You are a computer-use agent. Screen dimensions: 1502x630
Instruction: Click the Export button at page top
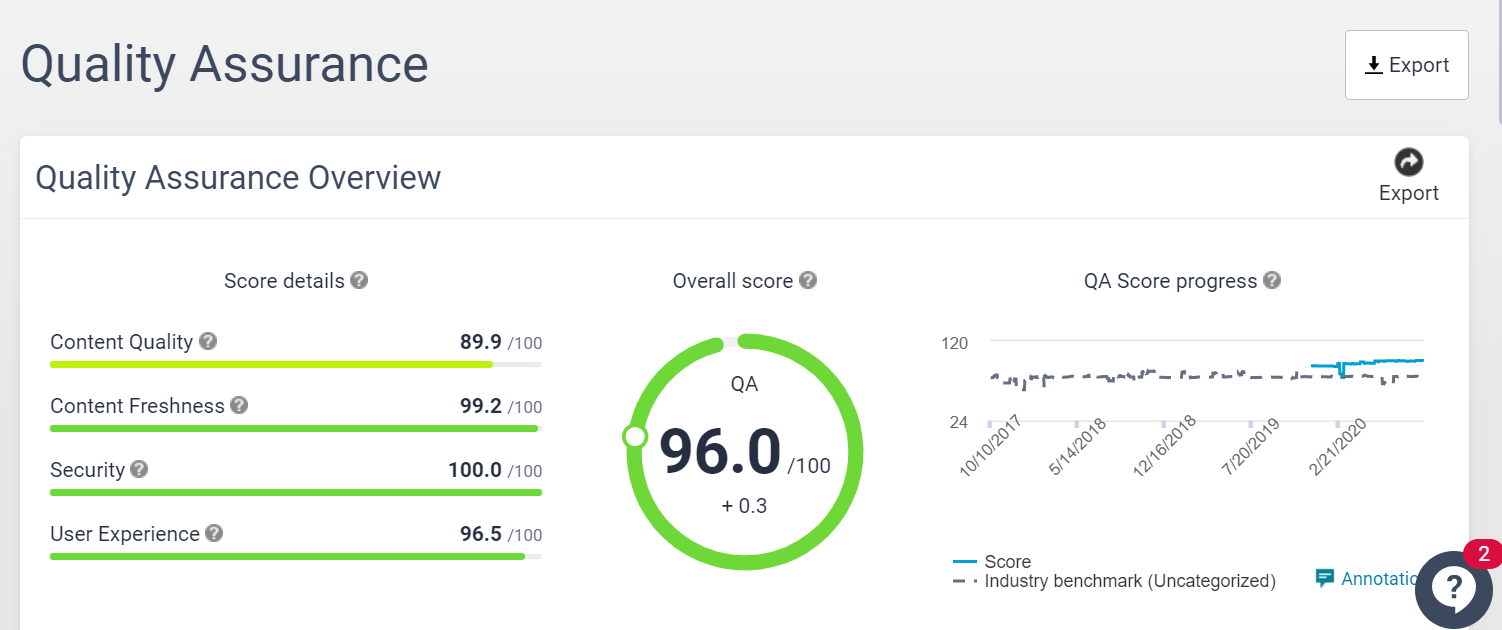[x=1406, y=65]
